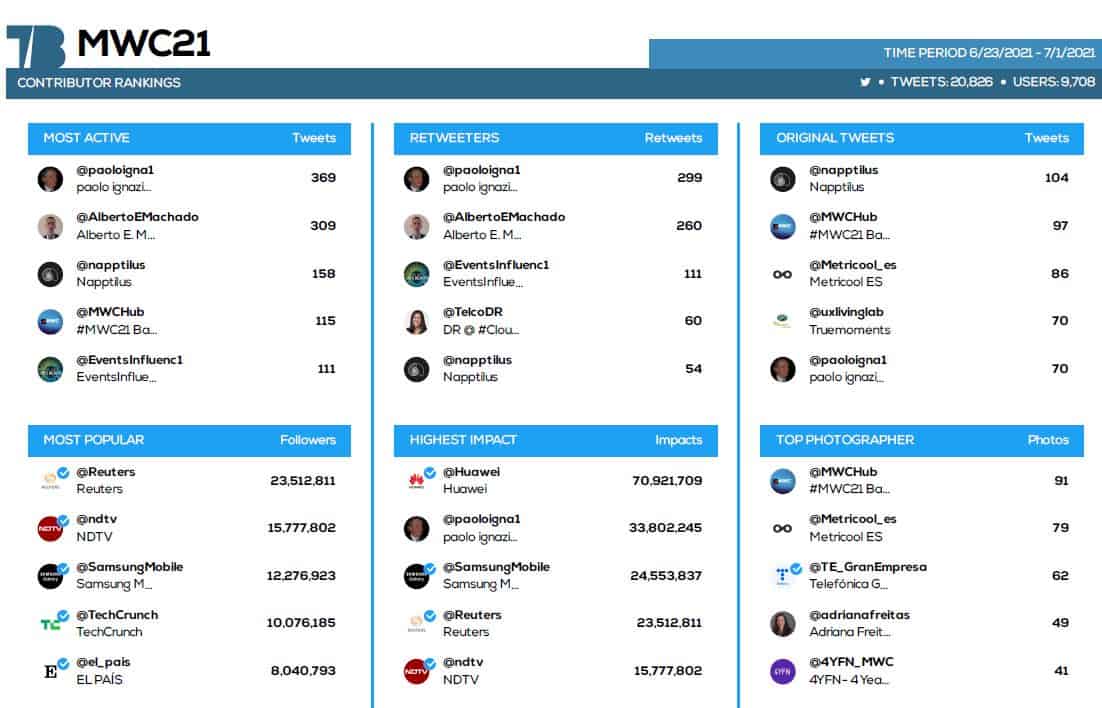
Task: Click the TB logo icon beside MWC21
Action: (36, 47)
